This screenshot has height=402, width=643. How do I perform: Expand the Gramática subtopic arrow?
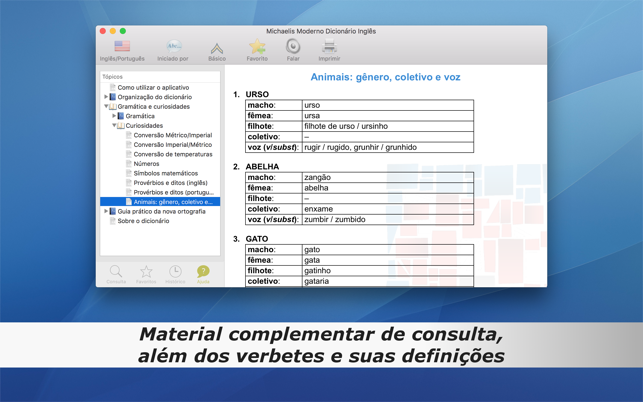(114, 116)
